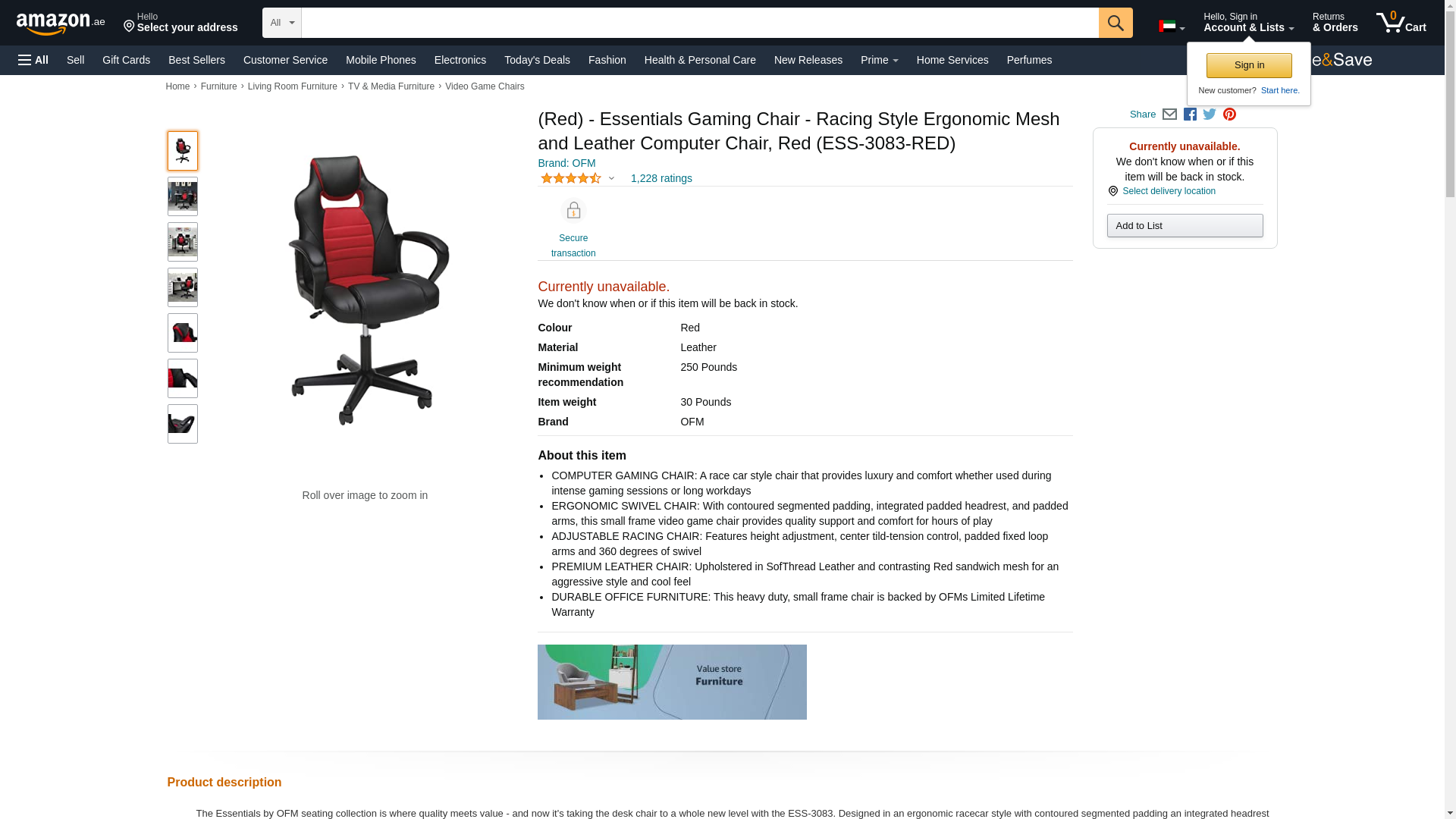
Task: Share on Twitter icon
Action: (1210, 115)
